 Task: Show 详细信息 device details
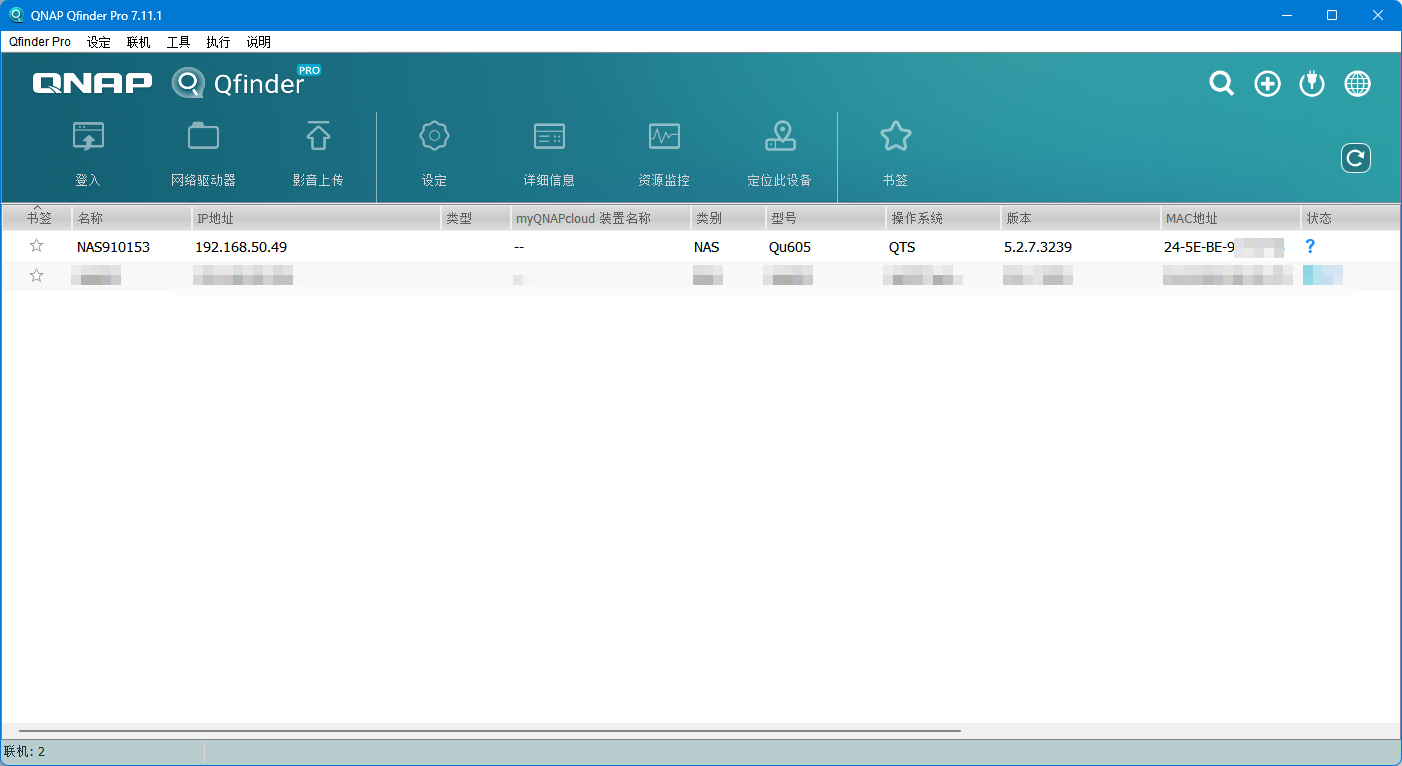(549, 137)
